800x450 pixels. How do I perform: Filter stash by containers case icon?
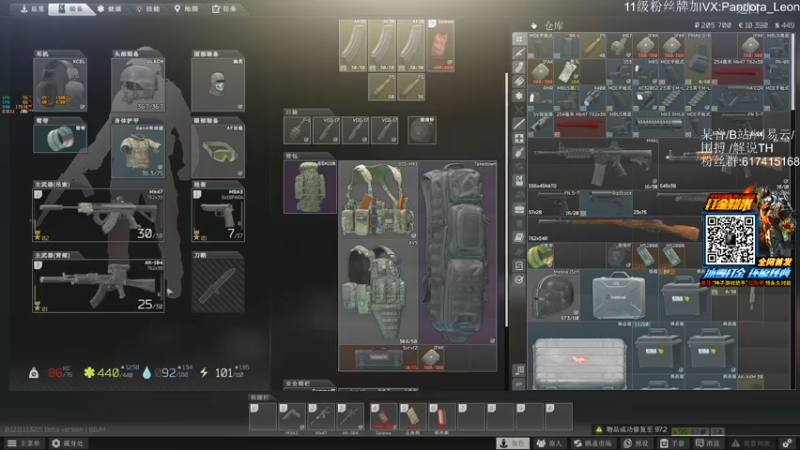coord(519,209)
